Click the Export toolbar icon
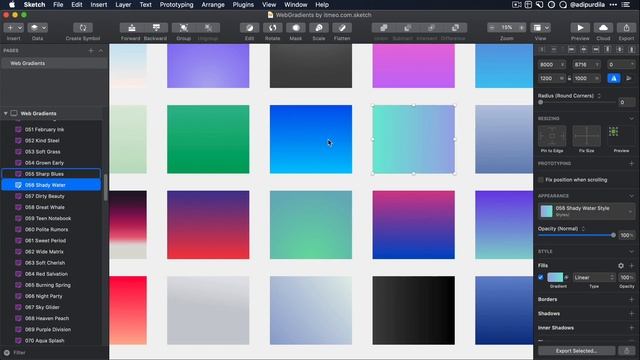 pos(626,28)
